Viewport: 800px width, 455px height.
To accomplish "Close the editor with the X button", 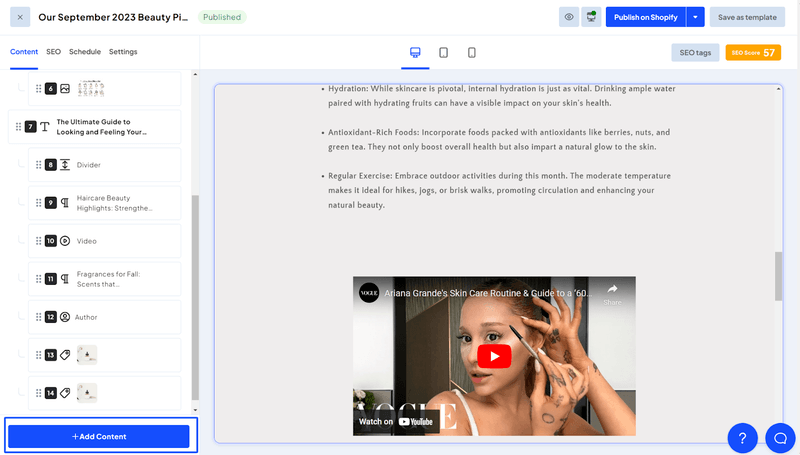I will pyautogui.click(x=20, y=17).
